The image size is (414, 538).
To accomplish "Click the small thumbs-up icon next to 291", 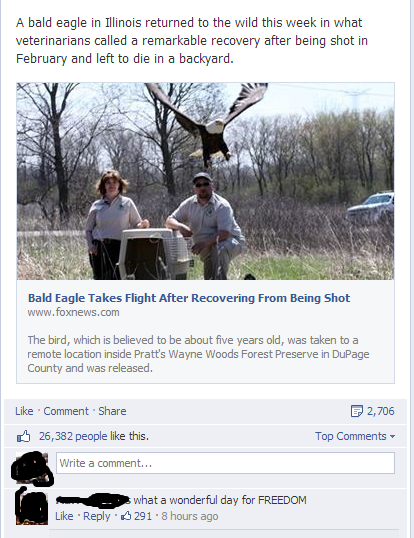I will [126, 516].
